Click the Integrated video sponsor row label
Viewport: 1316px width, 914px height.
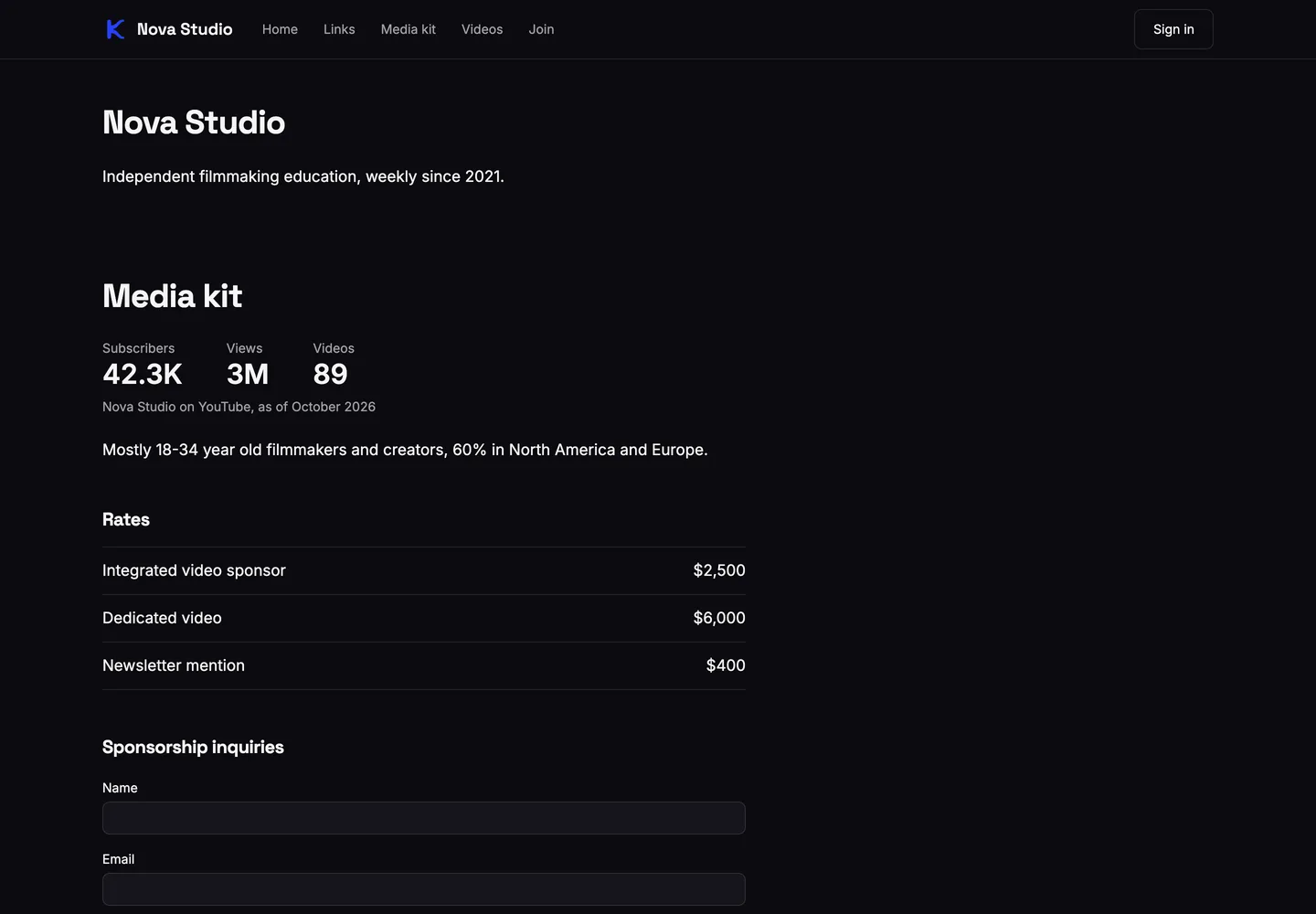pos(194,570)
